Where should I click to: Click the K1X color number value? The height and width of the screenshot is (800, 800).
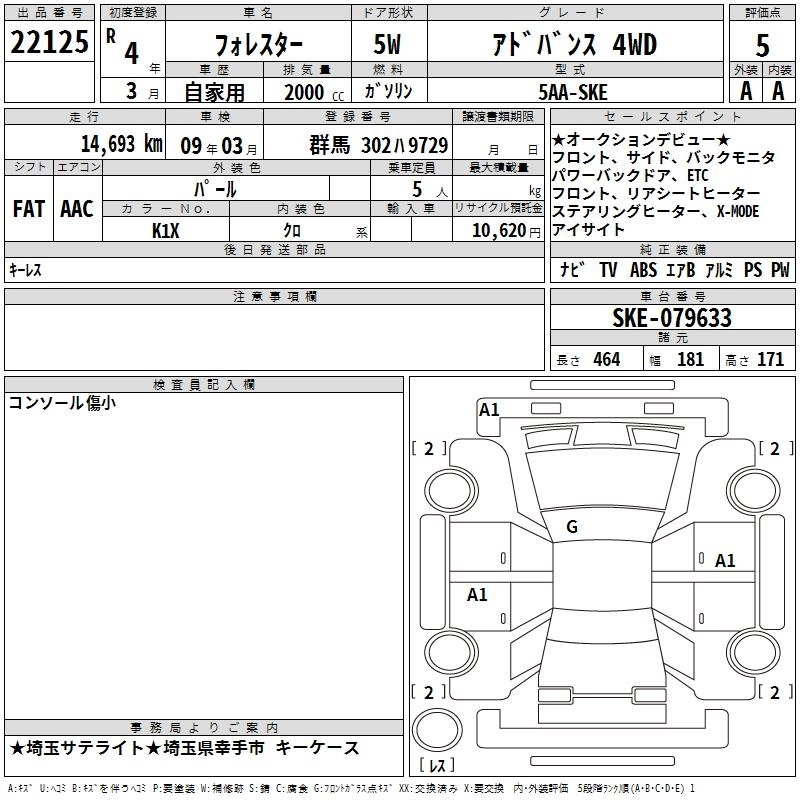tap(166, 230)
